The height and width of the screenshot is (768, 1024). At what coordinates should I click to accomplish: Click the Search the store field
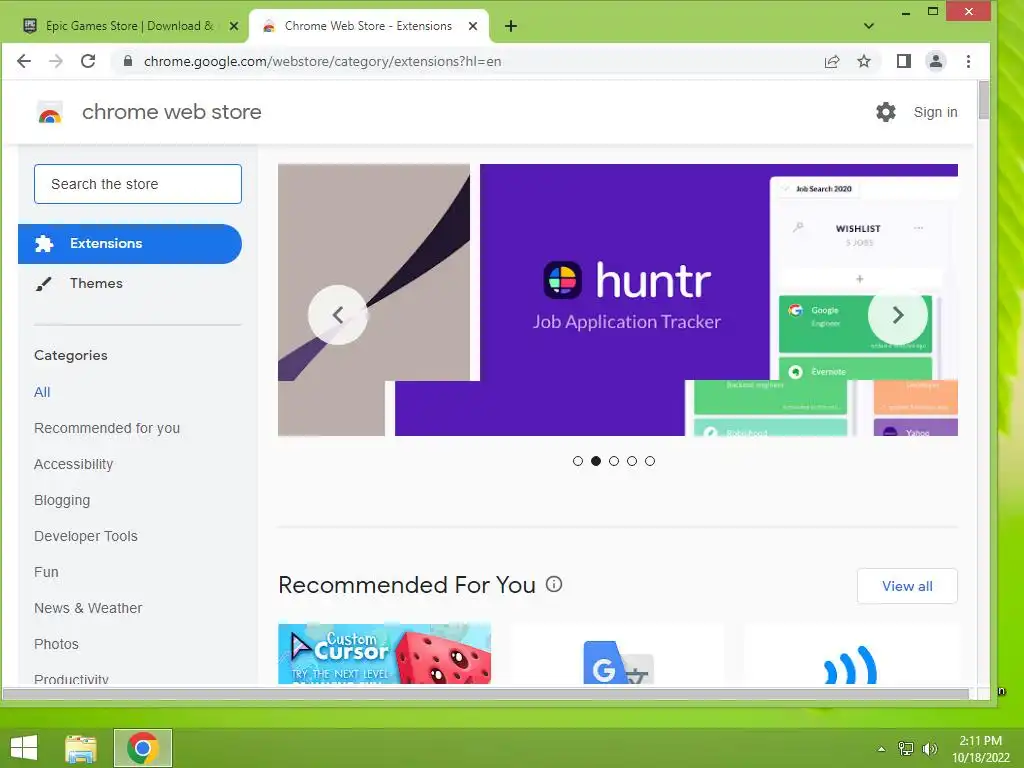[138, 184]
